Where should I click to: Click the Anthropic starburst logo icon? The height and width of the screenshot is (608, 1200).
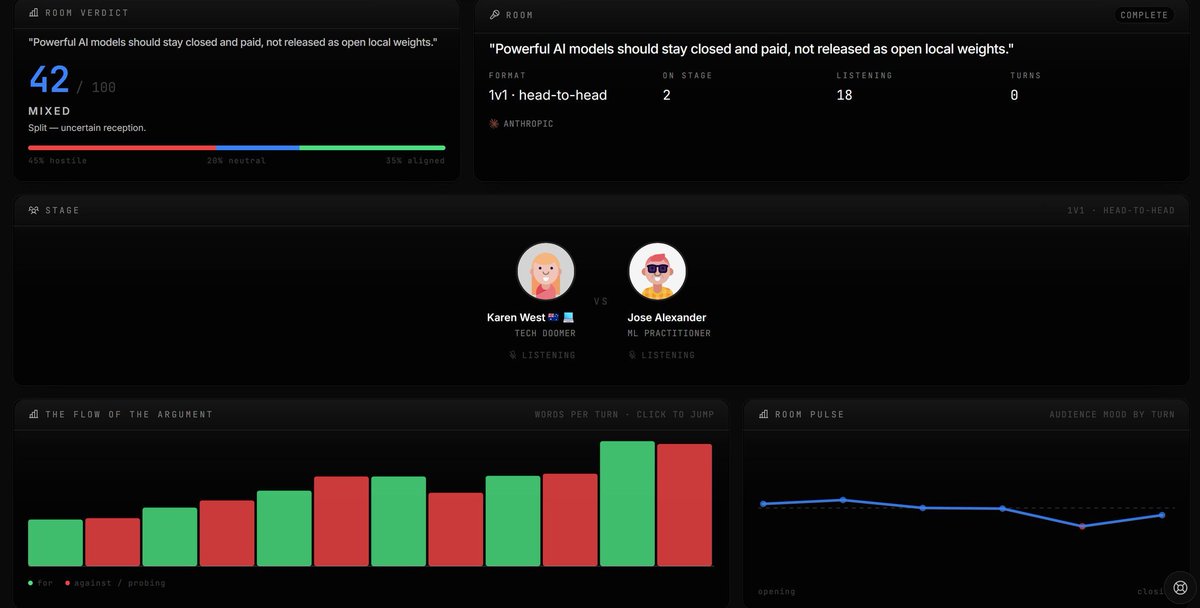493,124
